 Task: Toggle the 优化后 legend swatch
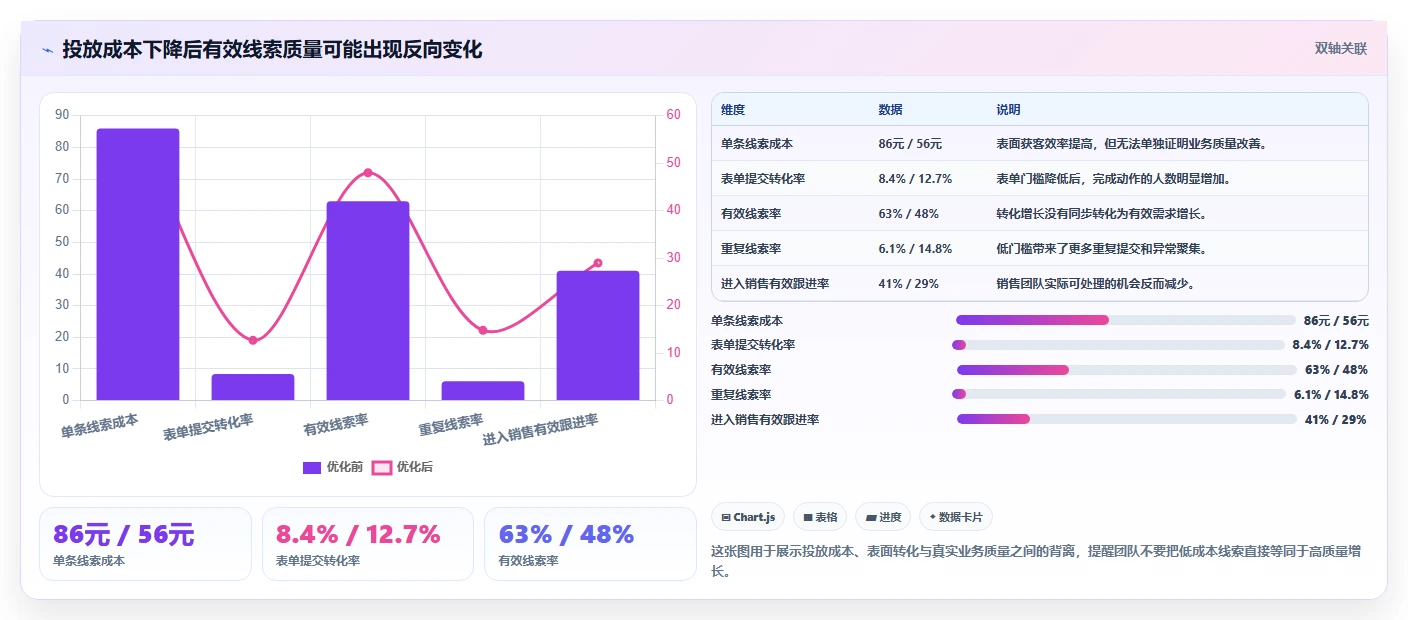click(382, 467)
